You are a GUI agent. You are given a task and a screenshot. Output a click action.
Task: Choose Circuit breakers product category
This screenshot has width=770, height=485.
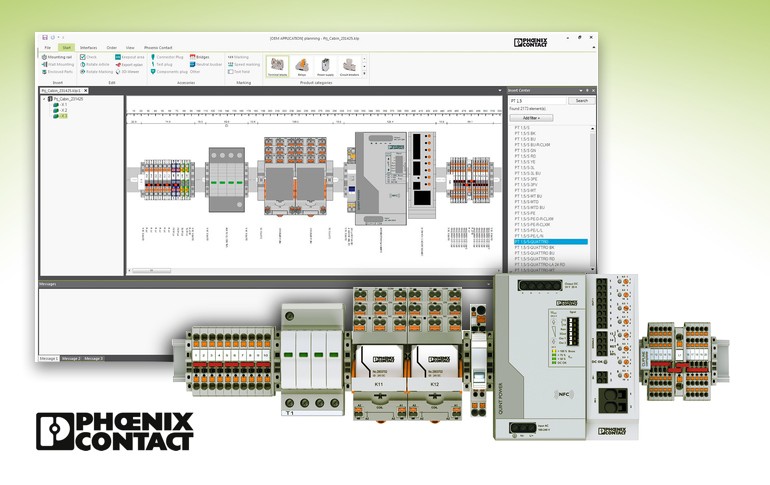click(349, 66)
